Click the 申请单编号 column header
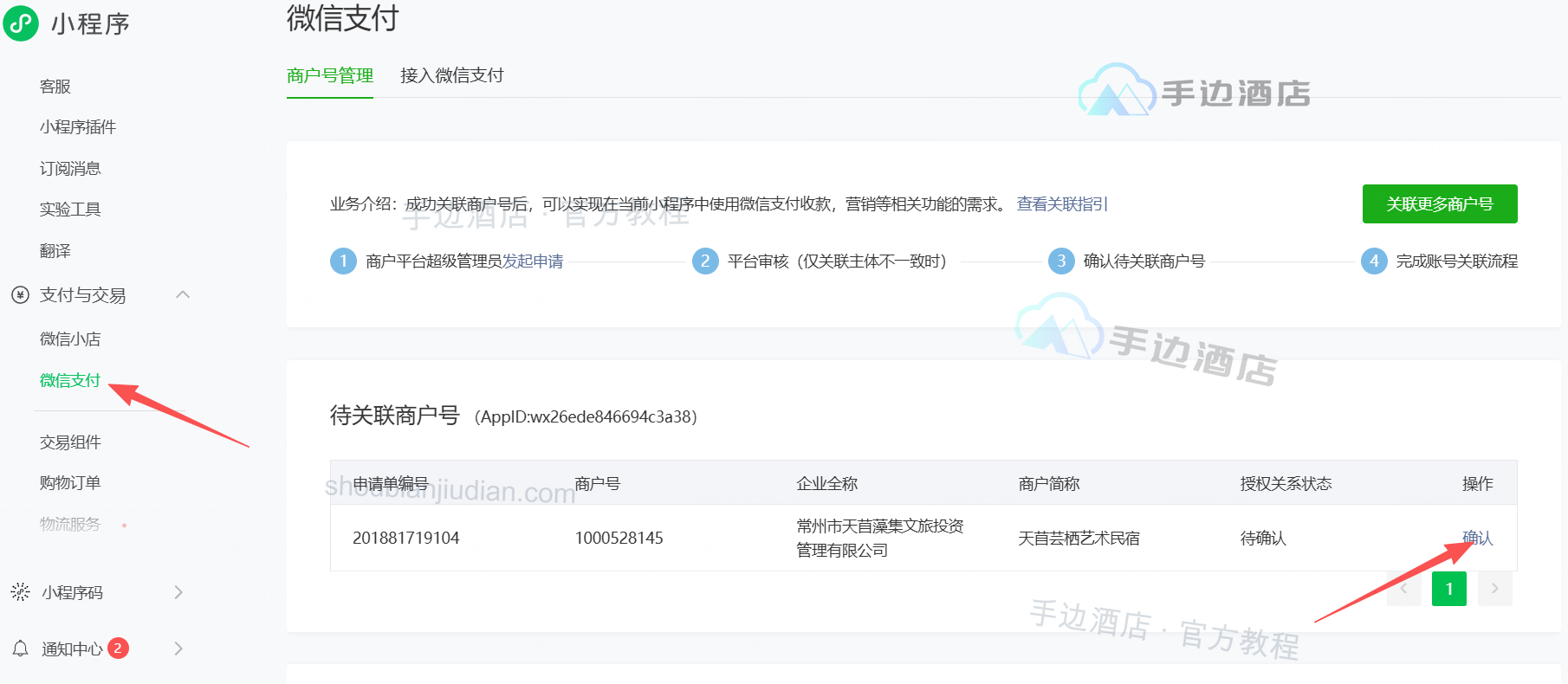Screen dimensions: 1568x684 391,484
